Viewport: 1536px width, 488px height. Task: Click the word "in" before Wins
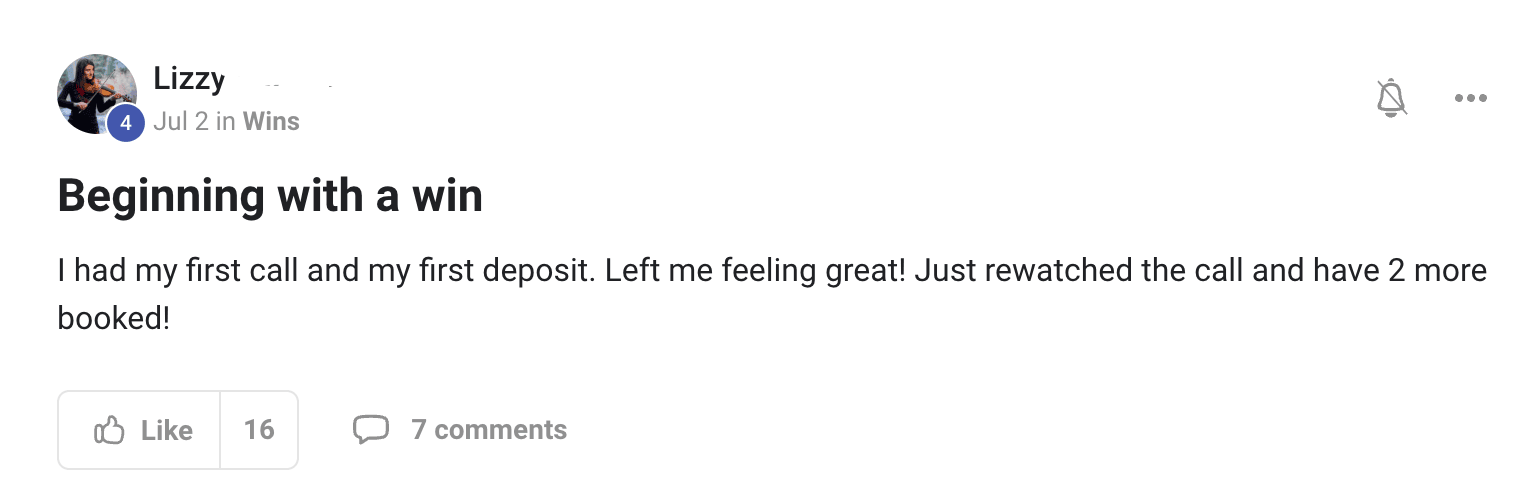click(225, 122)
